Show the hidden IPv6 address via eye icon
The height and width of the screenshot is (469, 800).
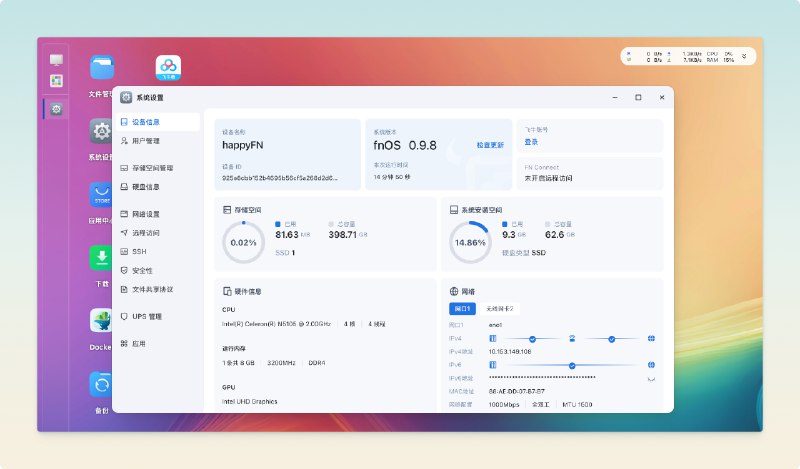[651, 378]
